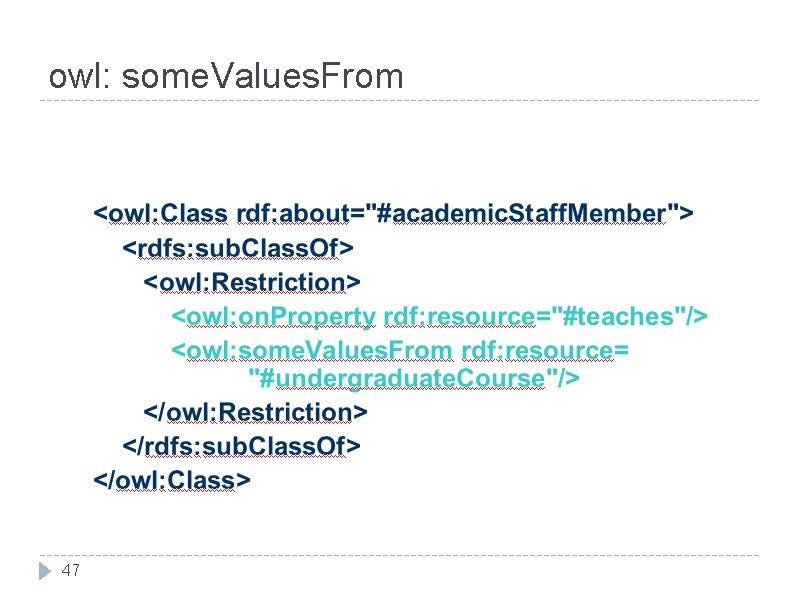
Task: Click the blue arrow marker beside slide number
Action: [43, 571]
